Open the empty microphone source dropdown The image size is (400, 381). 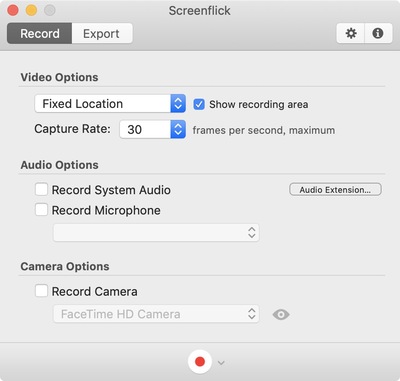pyautogui.click(x=156, y=232)
